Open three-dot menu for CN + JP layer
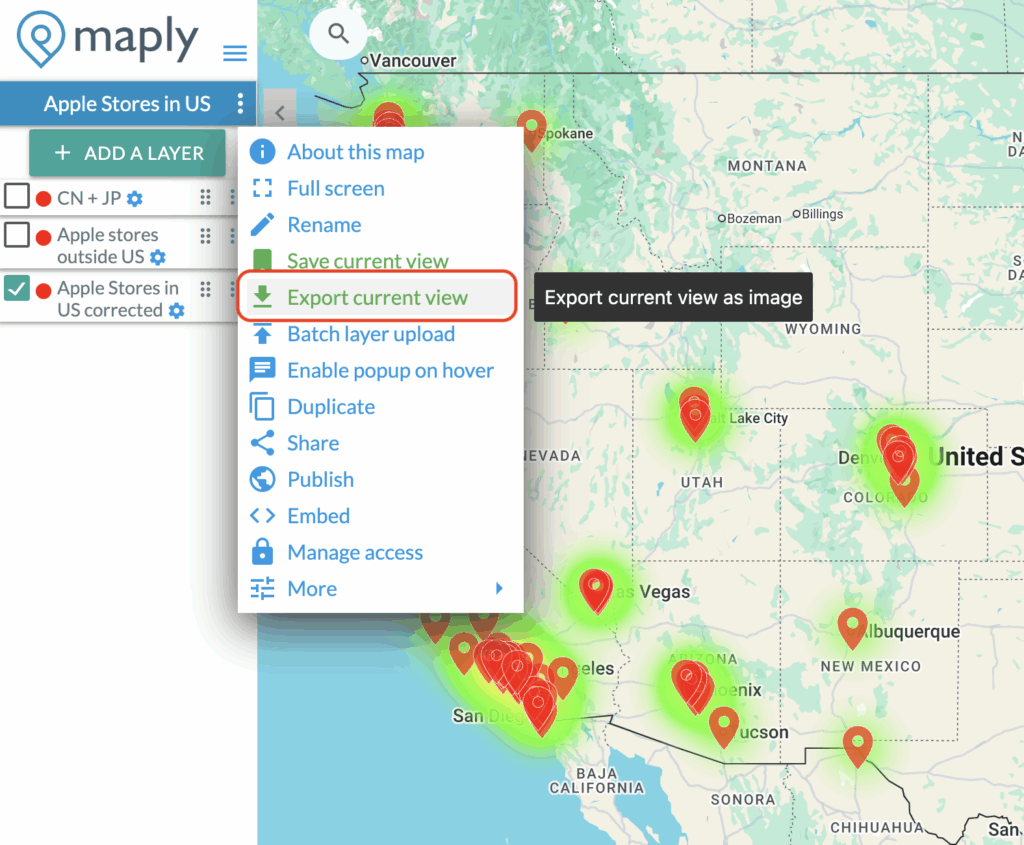Image resolution: width=1024 pixels, height=845 pixels. pyautogui.click(x=232, y=198)
